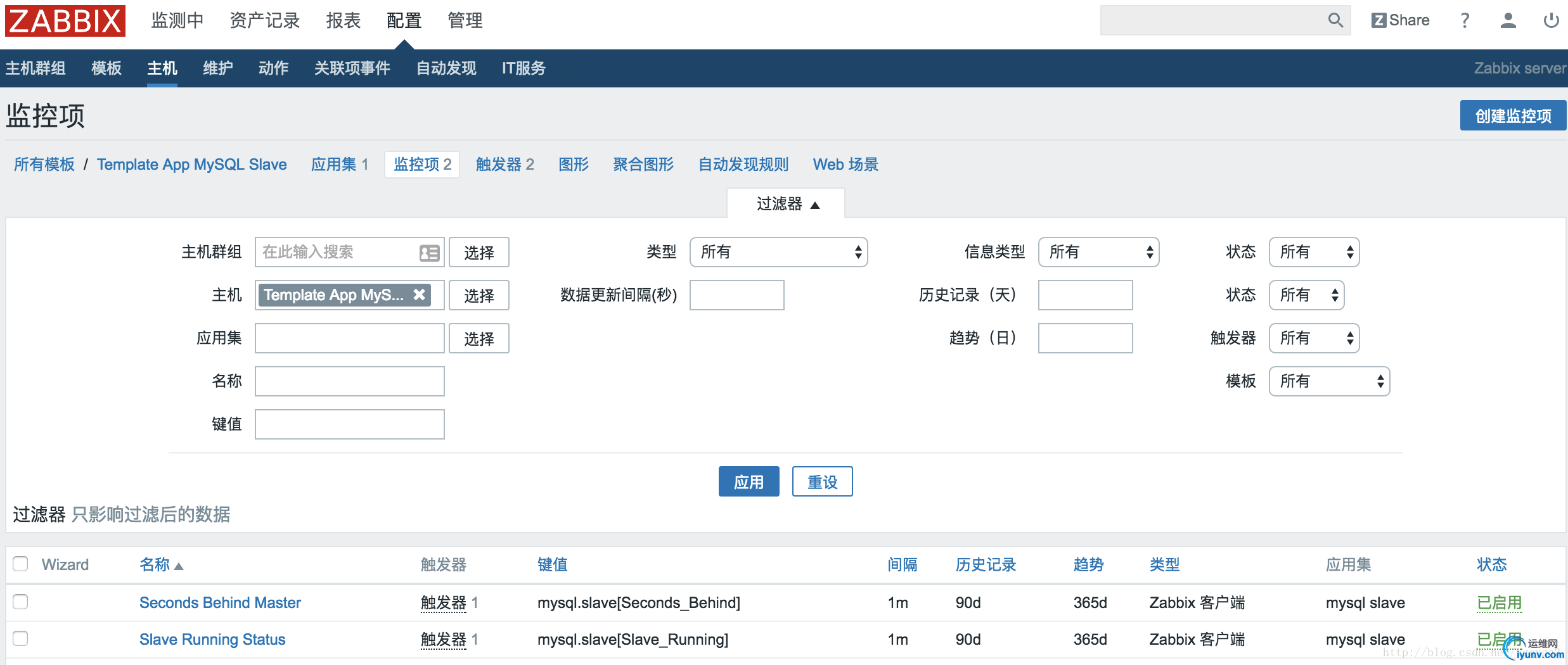Go to the 关联项事件 submenu
This screenshot has width=1568, height=665.
[x=352, y=68]
